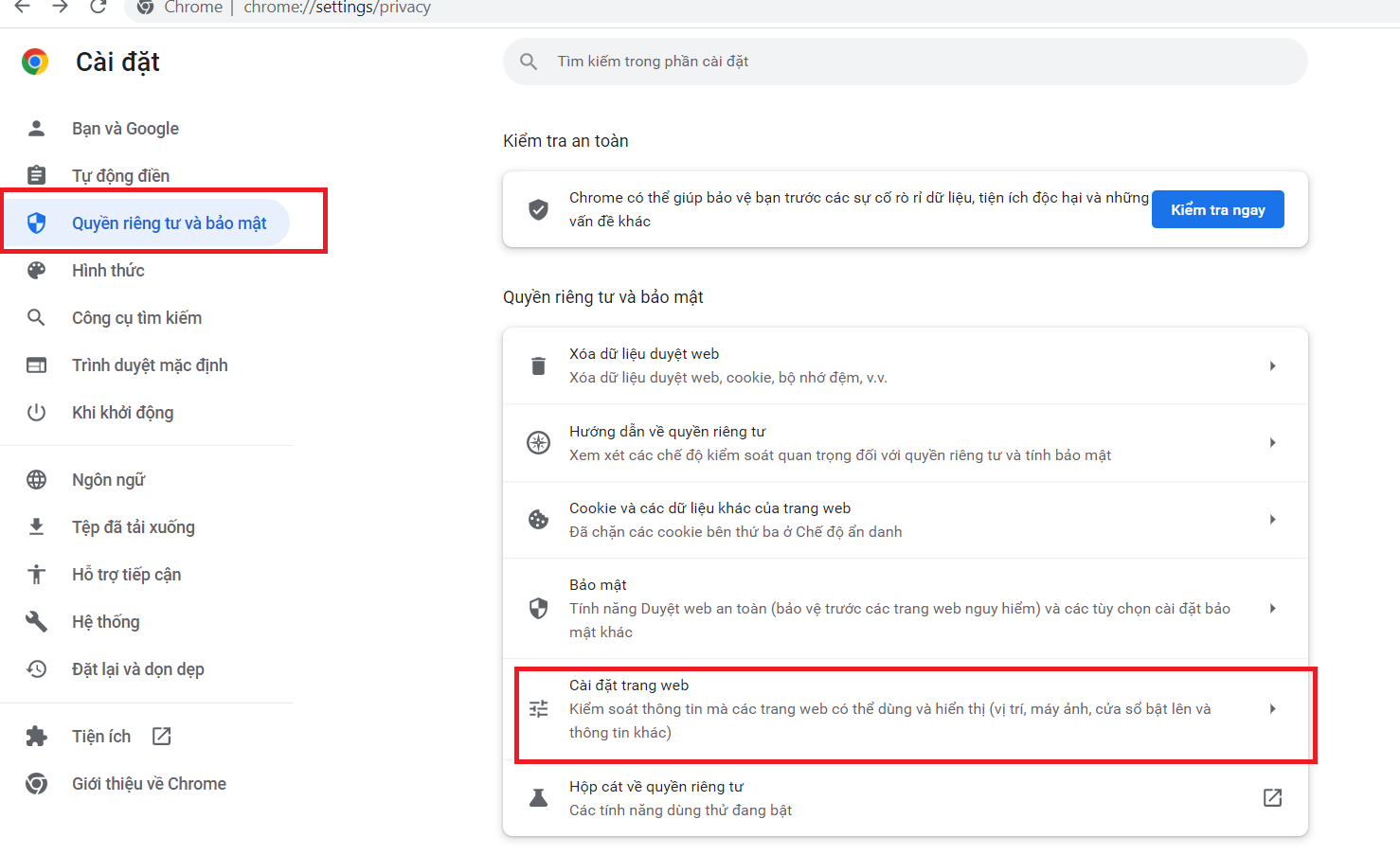Expand the Bảo mật row arrow

1272,608
